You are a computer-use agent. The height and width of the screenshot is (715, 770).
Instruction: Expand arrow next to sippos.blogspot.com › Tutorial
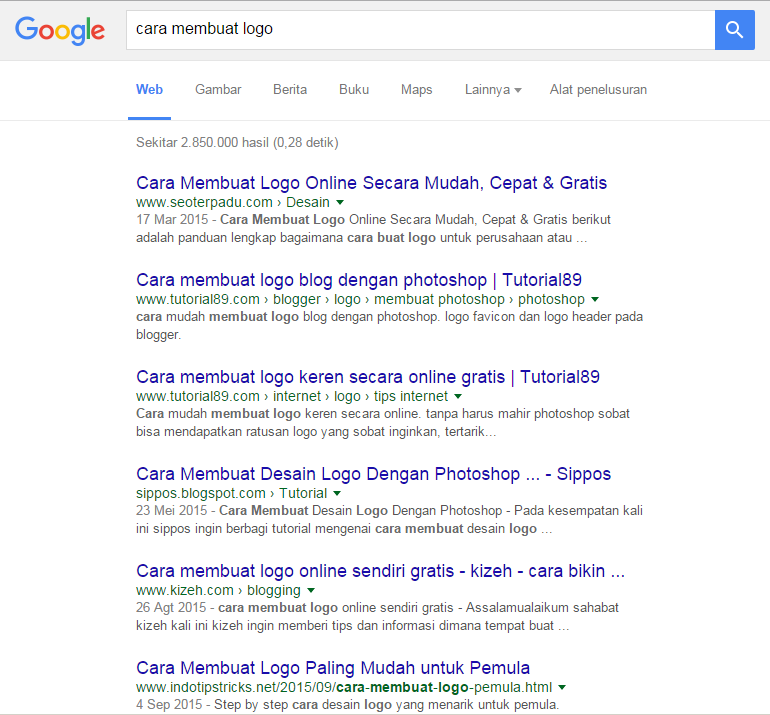tap(337, 493)
